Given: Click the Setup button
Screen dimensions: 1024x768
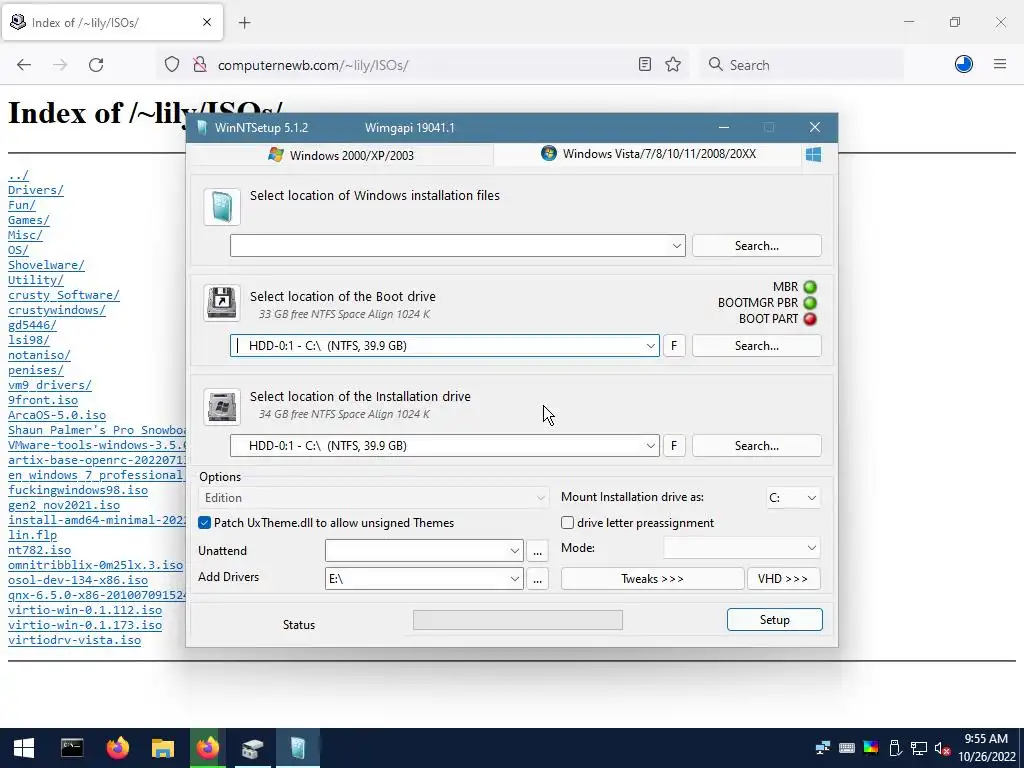Looking at the screenshot, I should point(775,620).
